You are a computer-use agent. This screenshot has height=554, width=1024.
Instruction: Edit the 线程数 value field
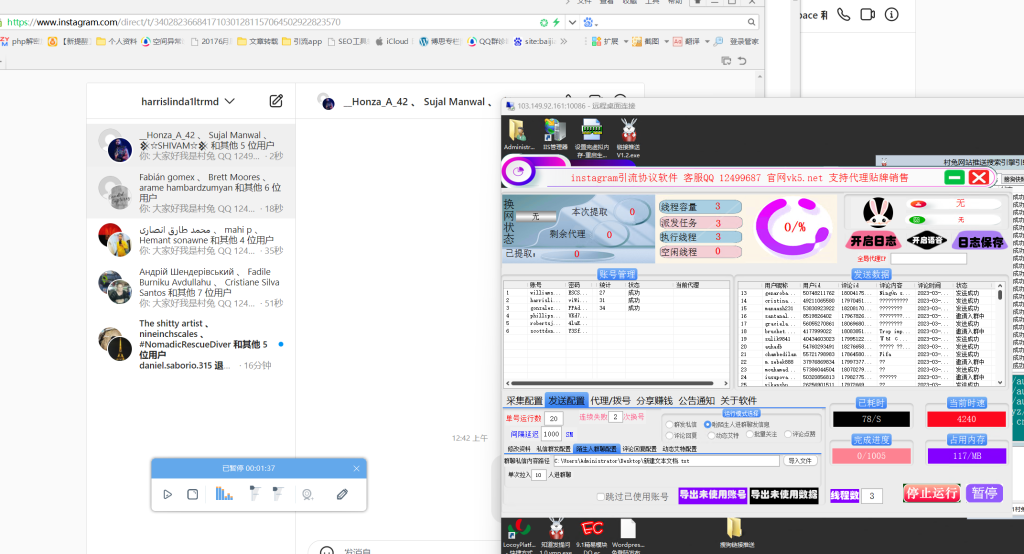coord(873,496)
